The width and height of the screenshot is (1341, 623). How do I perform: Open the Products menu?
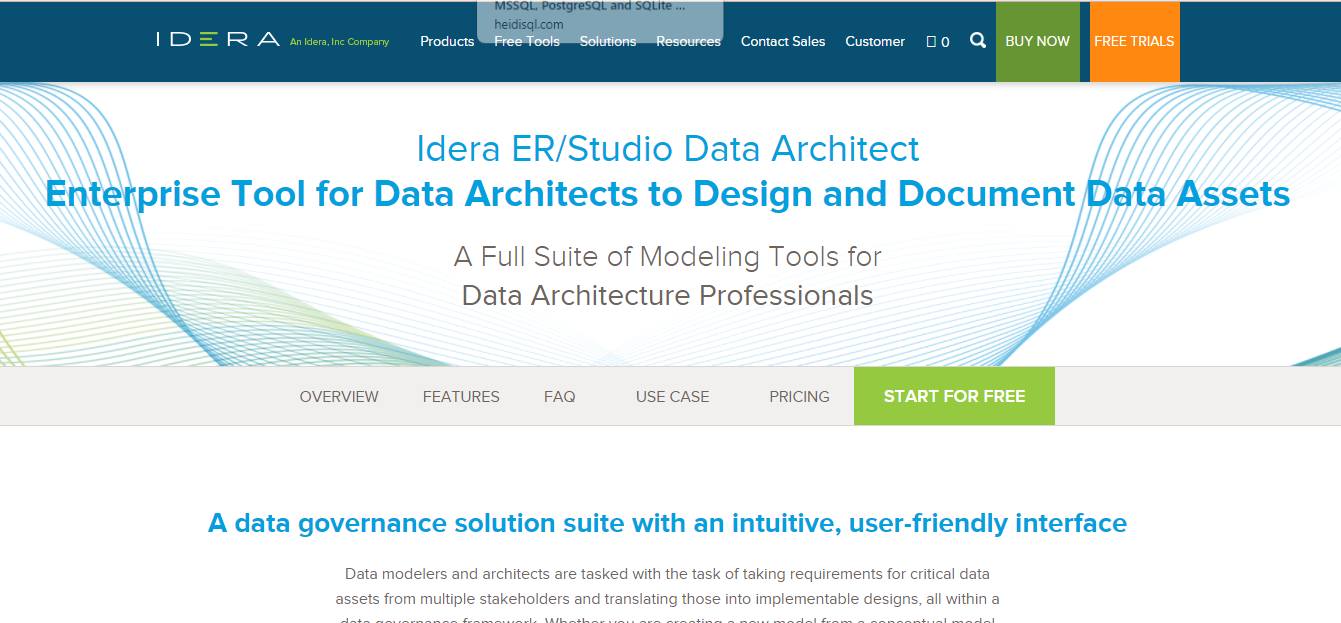pyautogui.click(x=447, y=41)
